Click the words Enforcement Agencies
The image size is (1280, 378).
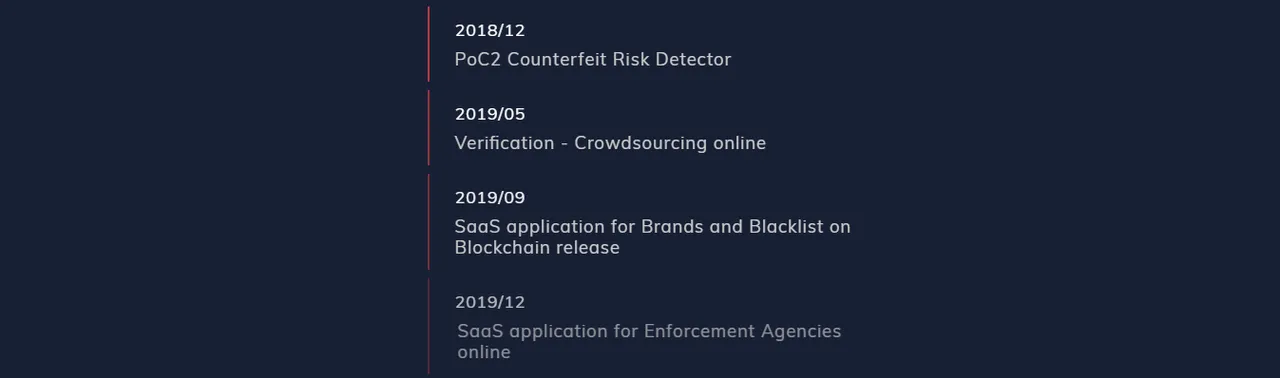tap(743, 331)
